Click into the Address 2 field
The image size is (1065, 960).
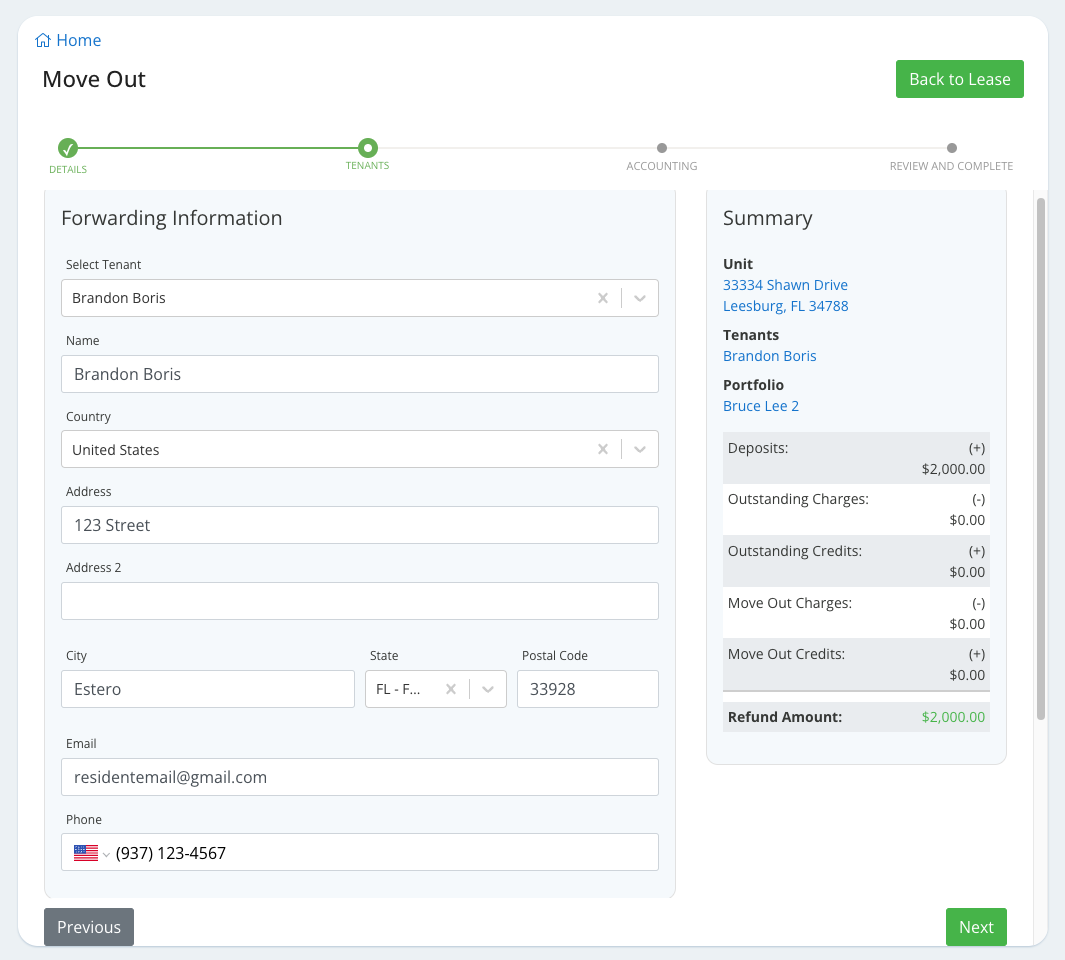click(x=360, y=601)
